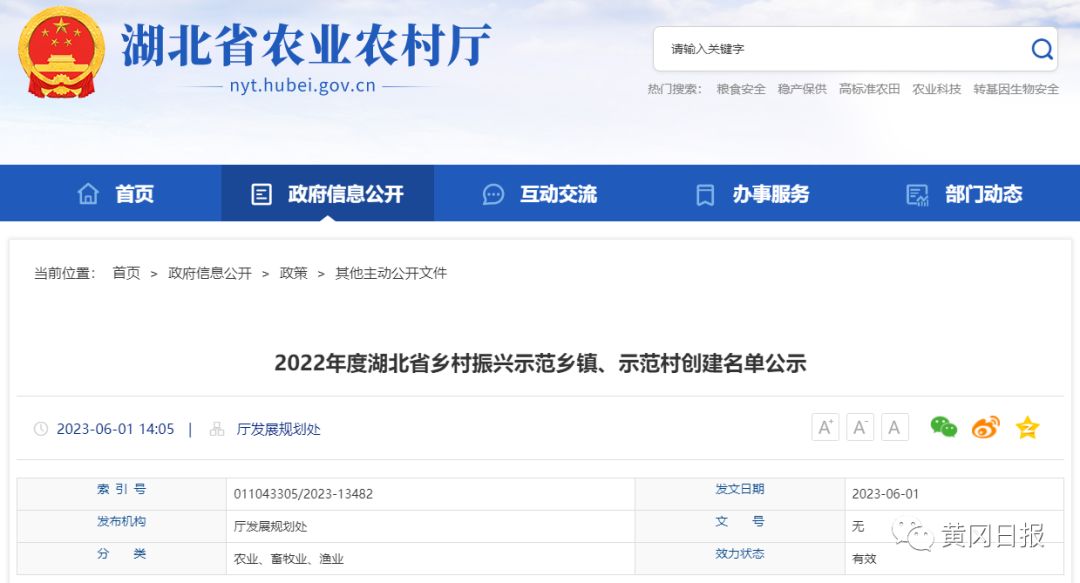Follow breadcrumb link 其他主动公开文件

tap(391, 272)
